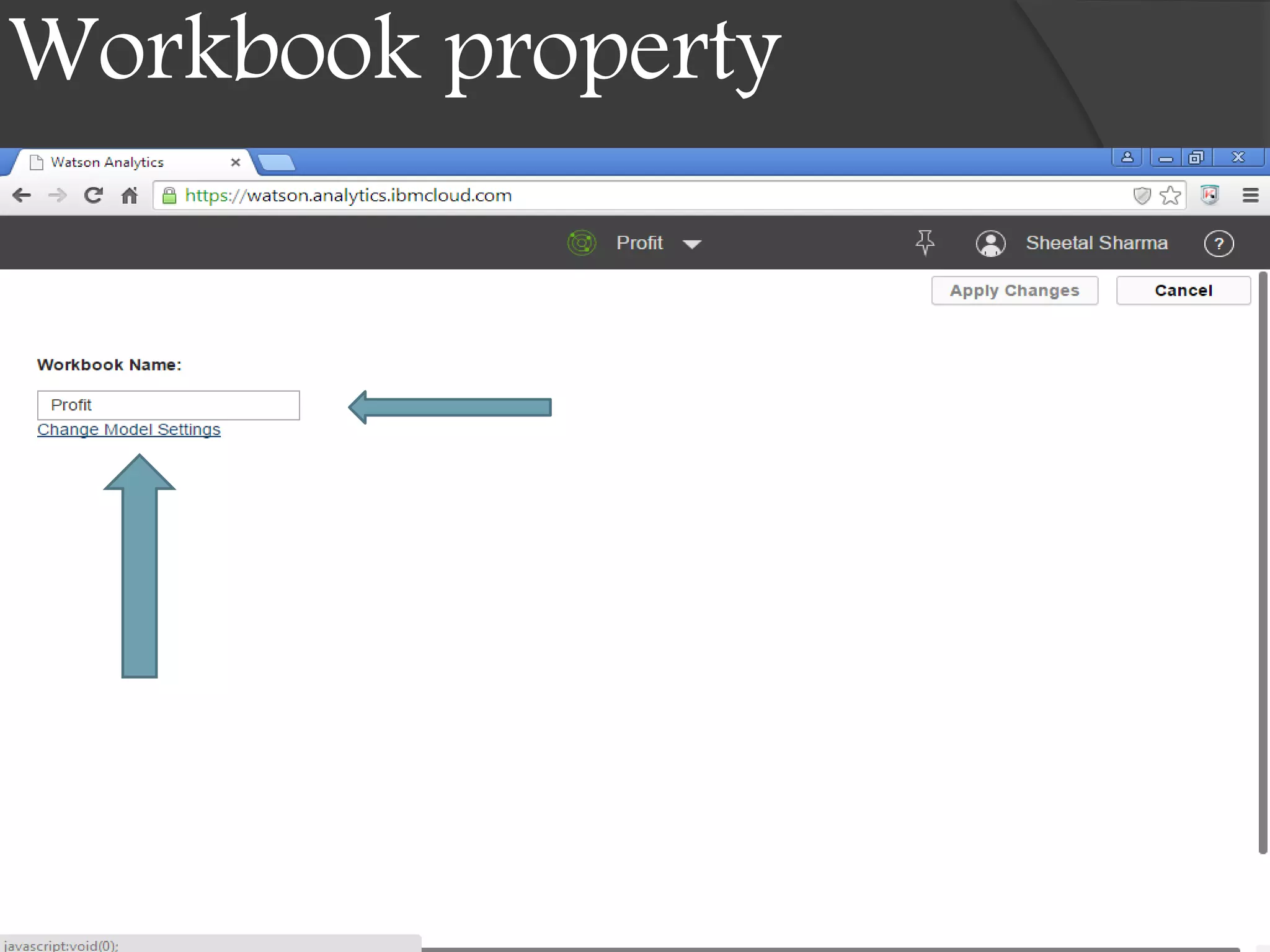The height and width of the screenshot is (952, 1270).
Task: Click the Sheetal Sharma user name
Action: click(x=1096, y=242)
